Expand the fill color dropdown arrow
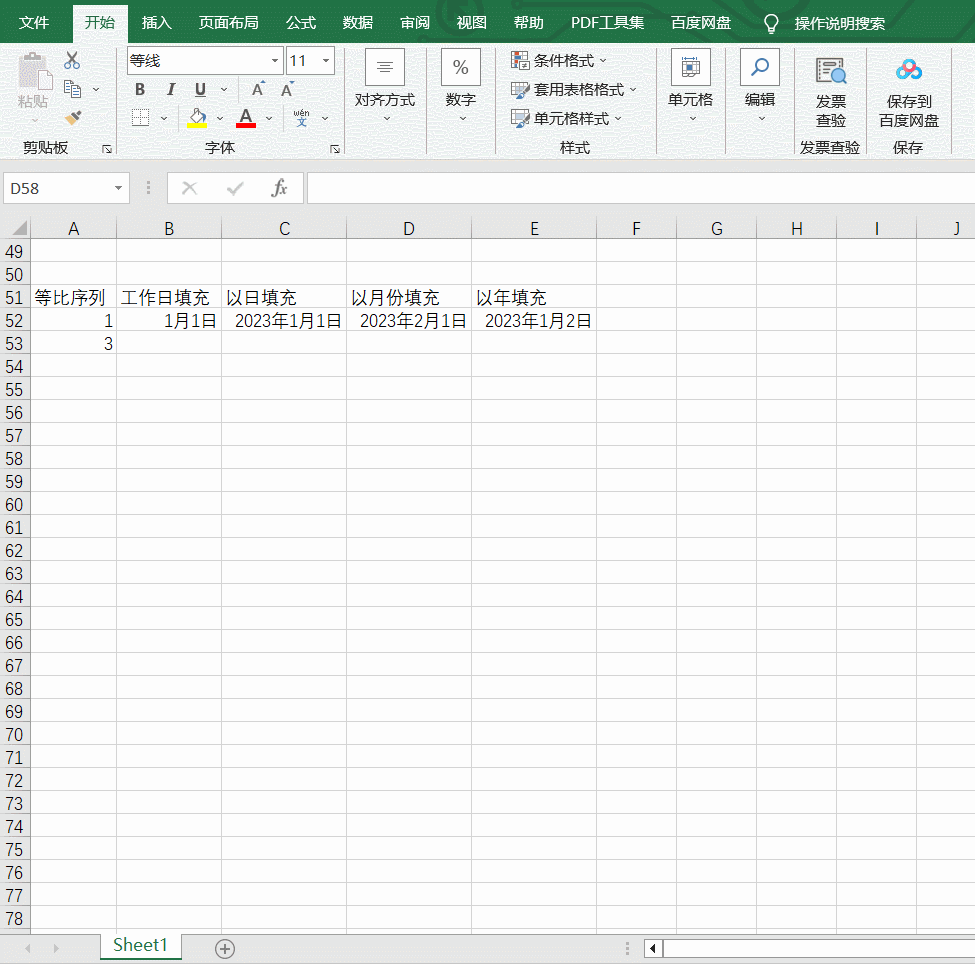 pos(219,118)
